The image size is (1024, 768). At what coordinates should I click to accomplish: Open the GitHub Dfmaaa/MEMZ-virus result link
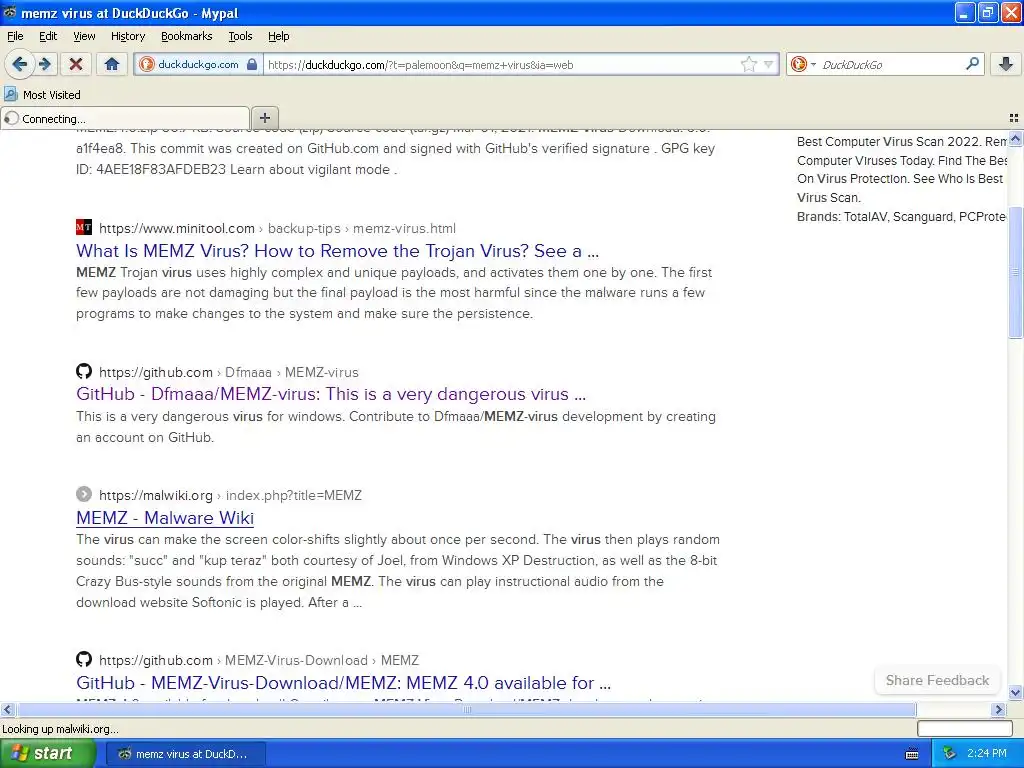pos(330,394)
